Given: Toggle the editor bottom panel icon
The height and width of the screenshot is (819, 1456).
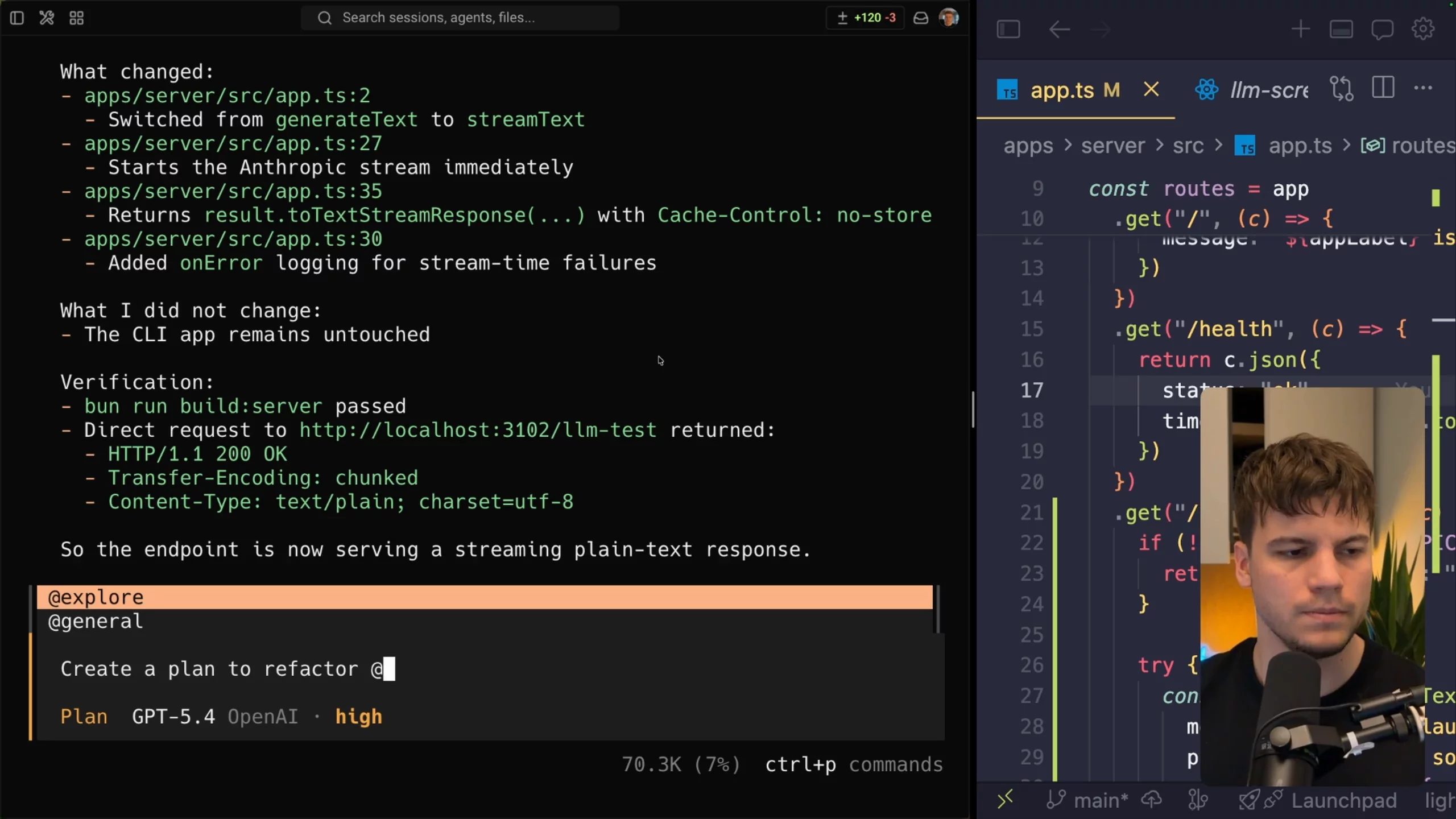Looking at the screenshot, I should (x=1341, y=29).
